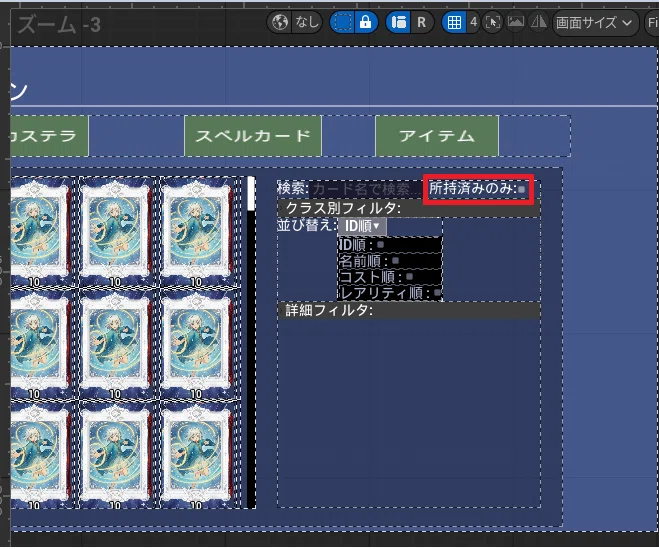
Task: Open the grid snap size 4 setting
Action: point(474,22)
